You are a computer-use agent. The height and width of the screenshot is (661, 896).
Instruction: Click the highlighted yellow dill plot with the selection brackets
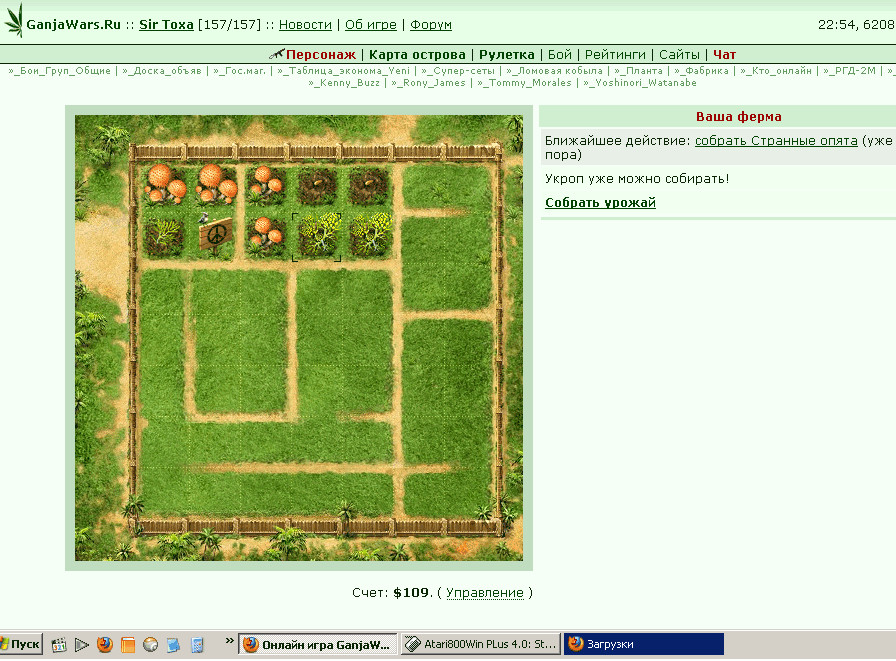click(x=317, y=237)
